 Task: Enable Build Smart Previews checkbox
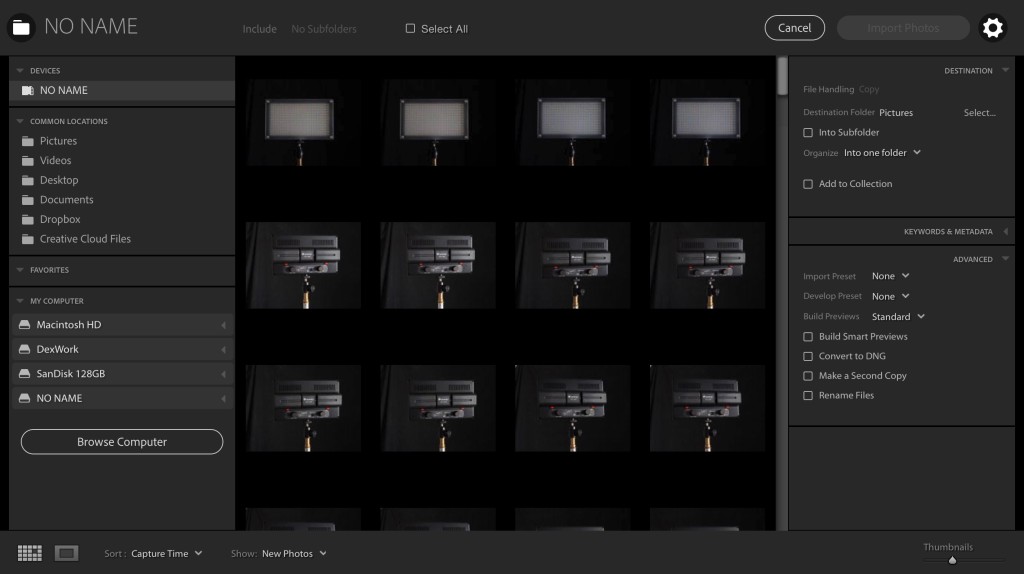click(x=808, y=337)
